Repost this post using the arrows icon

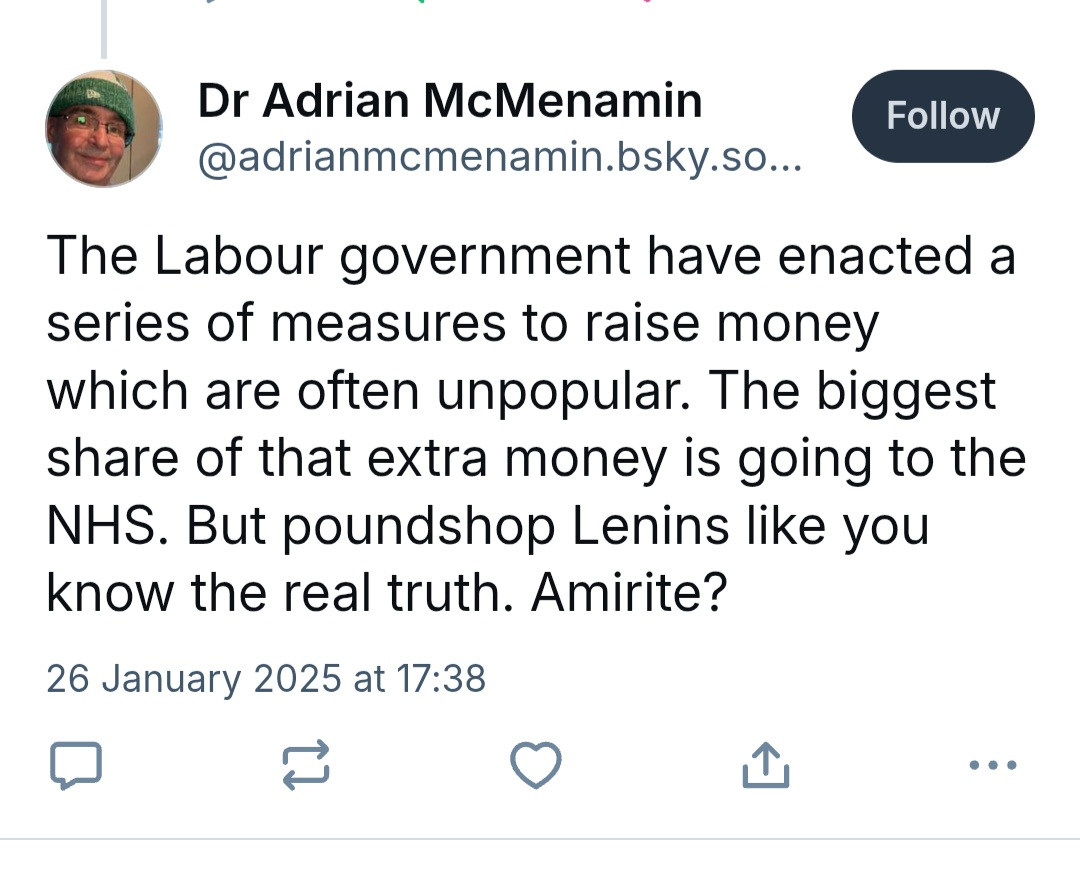[x=305, y=765]
